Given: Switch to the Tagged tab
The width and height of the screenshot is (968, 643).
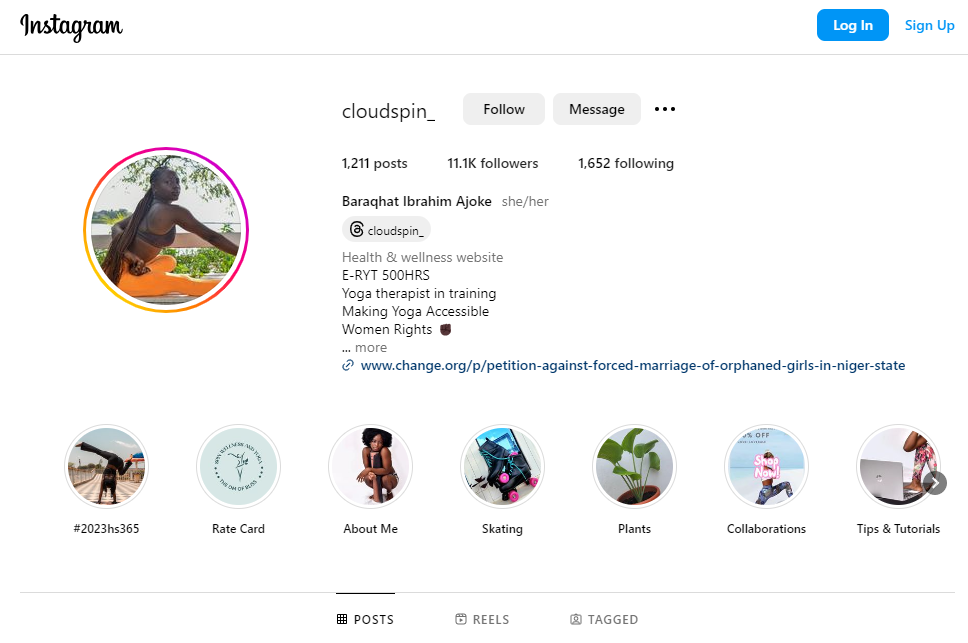Looking at the screenshot, I should [604, 619].
